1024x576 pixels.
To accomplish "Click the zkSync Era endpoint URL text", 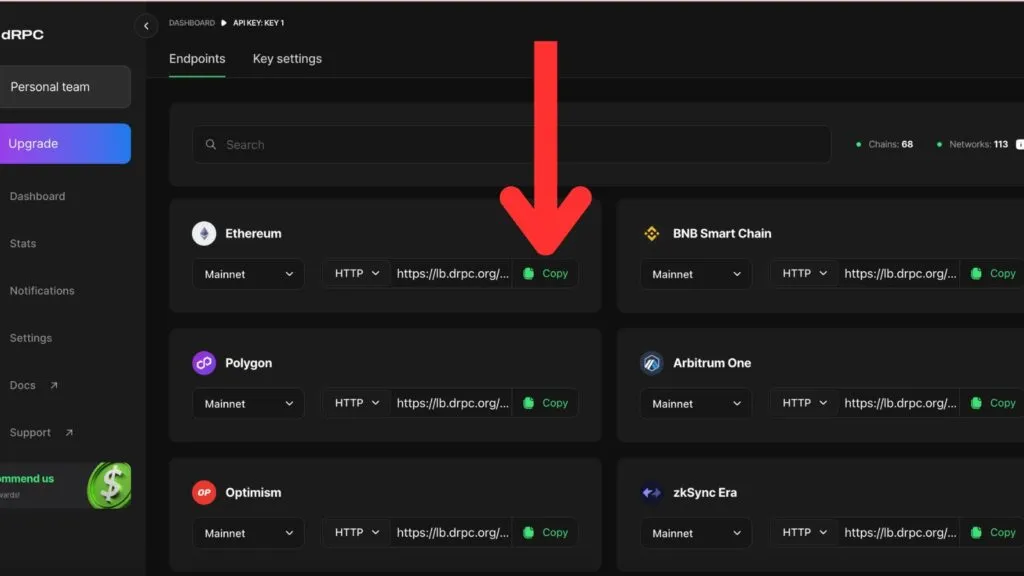I will tap(901, 532).
